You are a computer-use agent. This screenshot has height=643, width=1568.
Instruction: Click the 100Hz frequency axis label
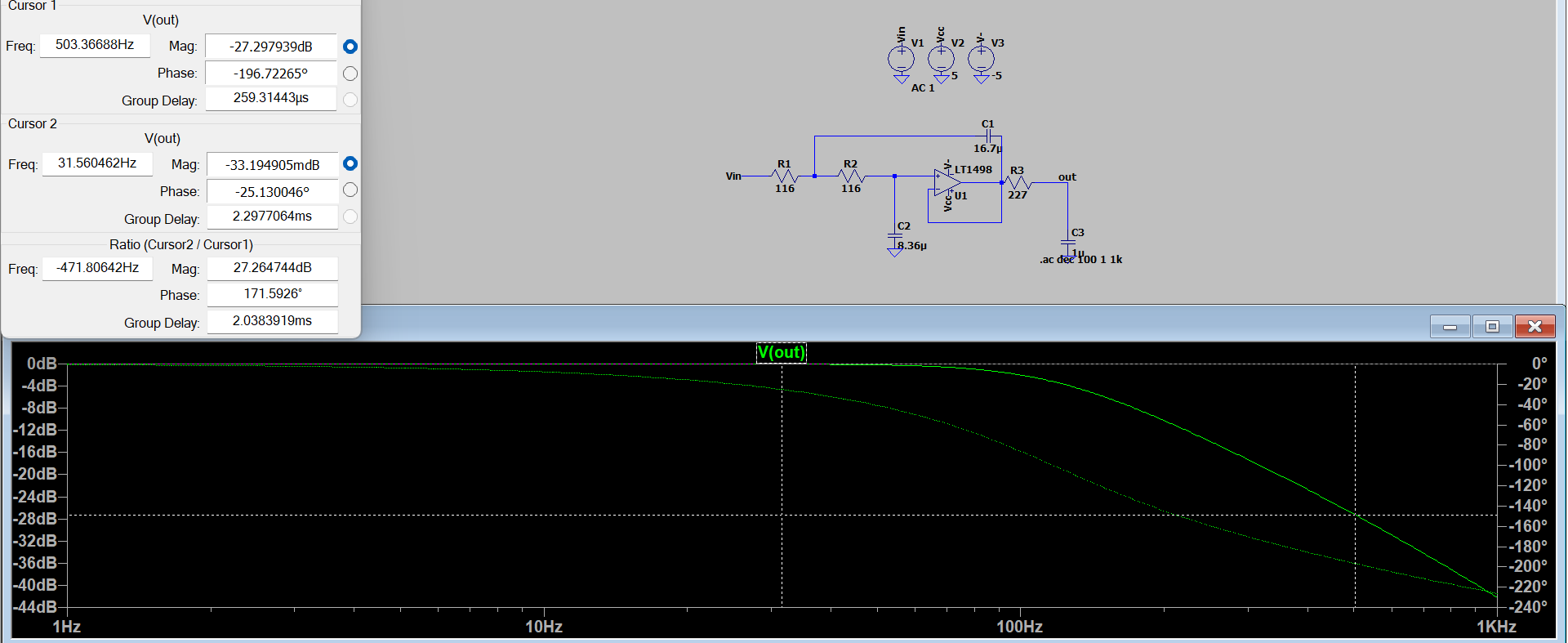click(1019, 627)
